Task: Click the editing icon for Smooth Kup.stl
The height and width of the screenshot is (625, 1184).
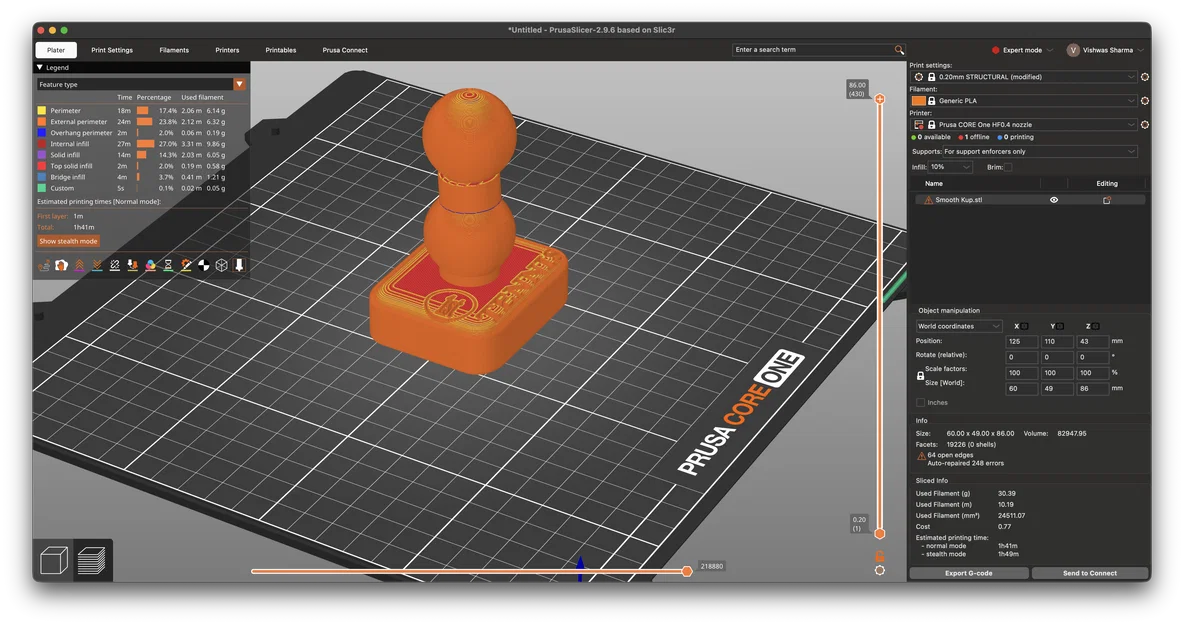Action: 1106,200
